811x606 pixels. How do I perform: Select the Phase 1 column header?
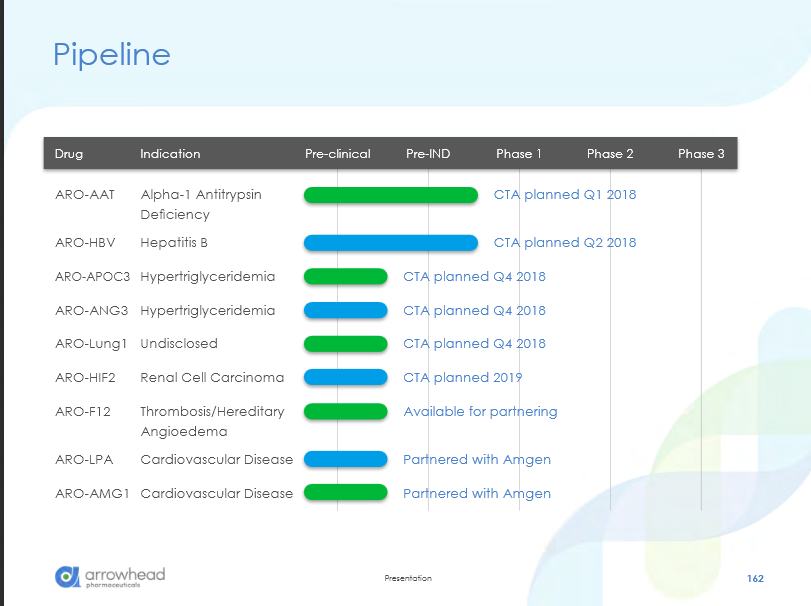519,154
